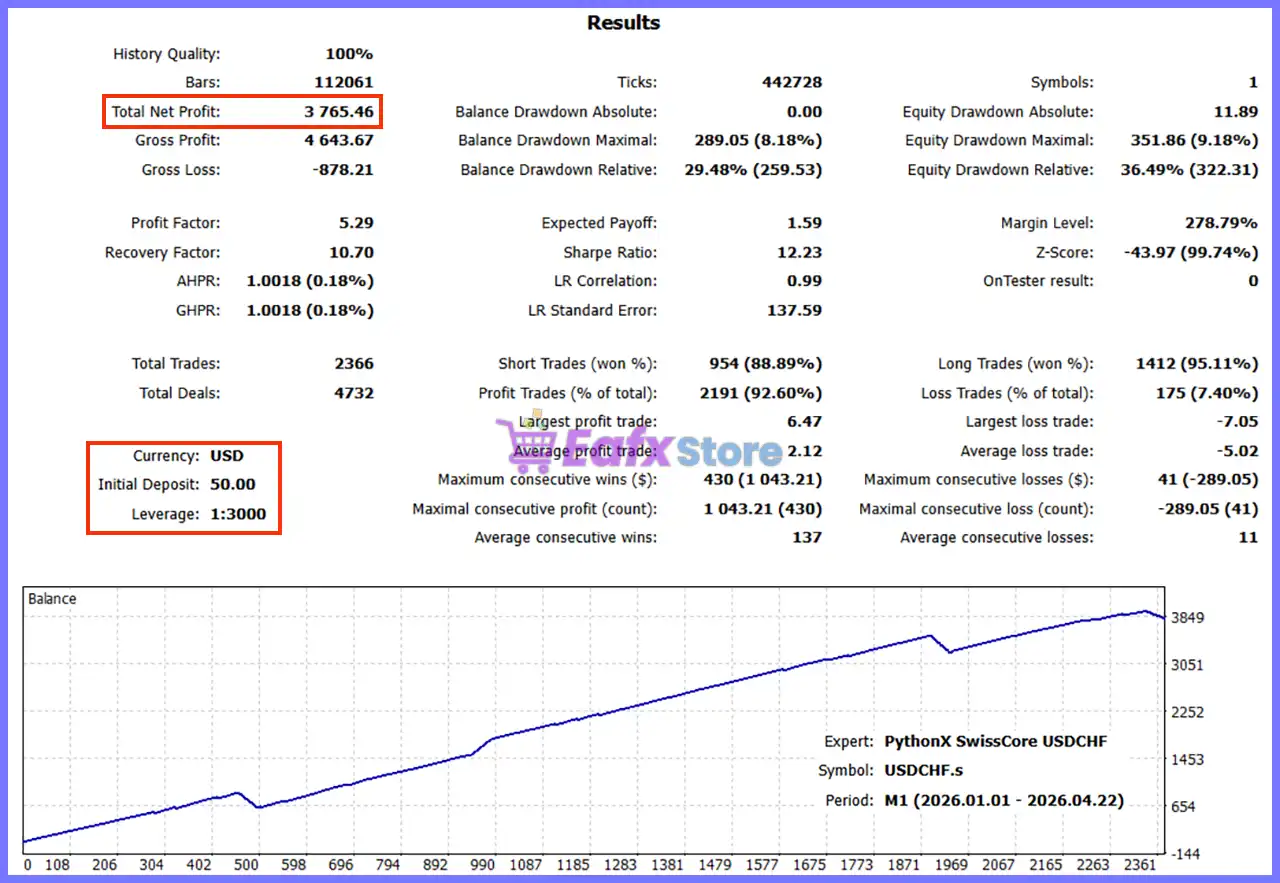Click the Profit Factor value 5.29
Screen dimensions: 1280x883
point(357,223)
